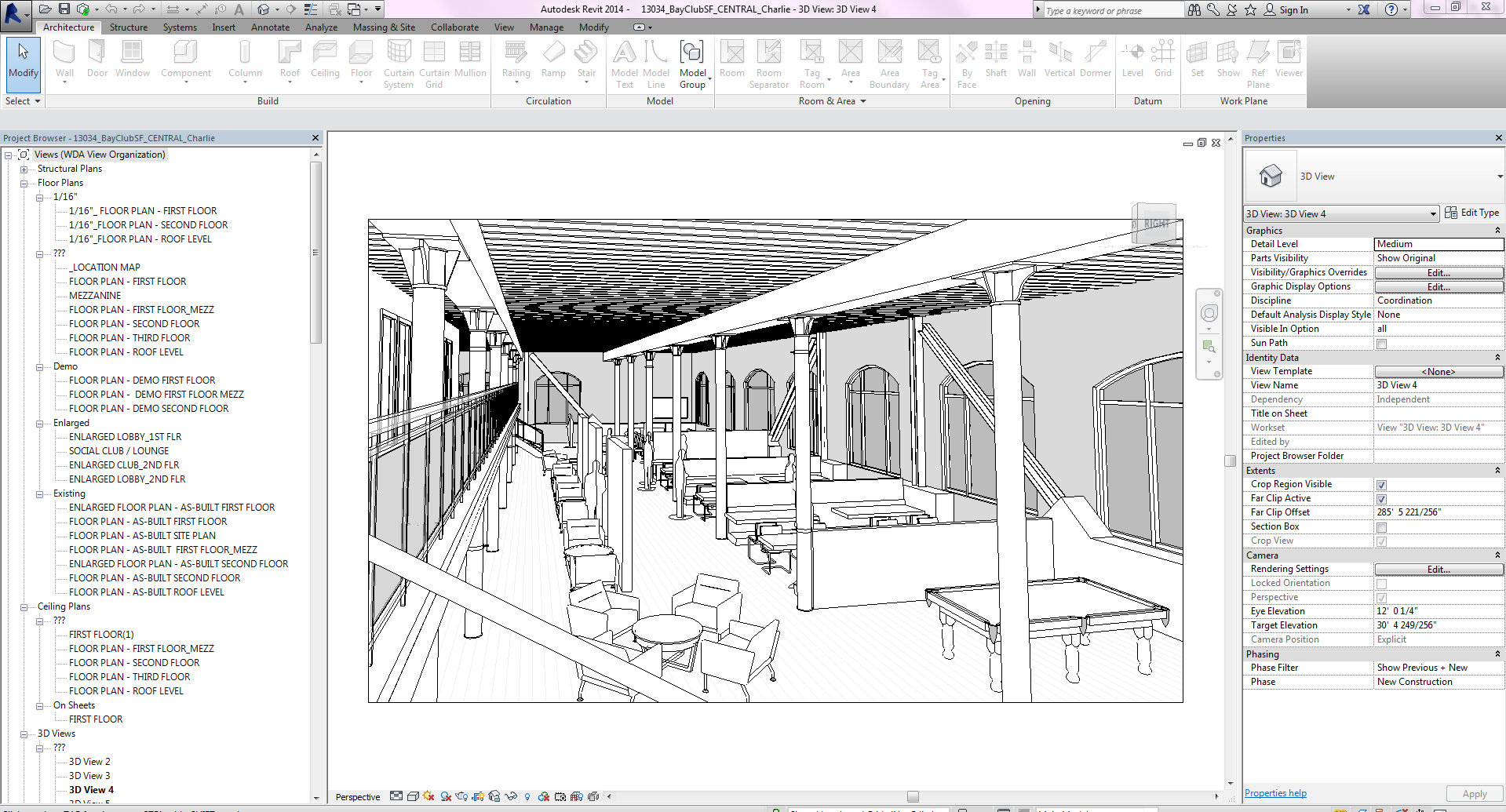Screen dimensions: 1506x812
Task: Open the Massing & Site tab
Action: (384, 27)
